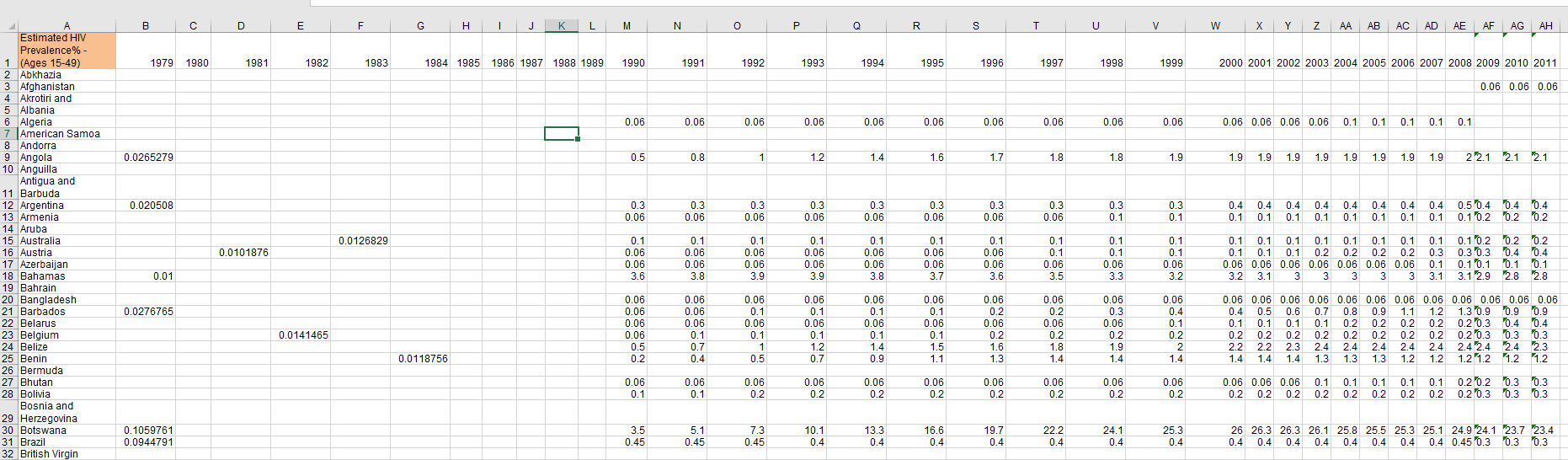Select row 30 header
The width and height of the screenshot is (1568, 460).
click(8, 431)
